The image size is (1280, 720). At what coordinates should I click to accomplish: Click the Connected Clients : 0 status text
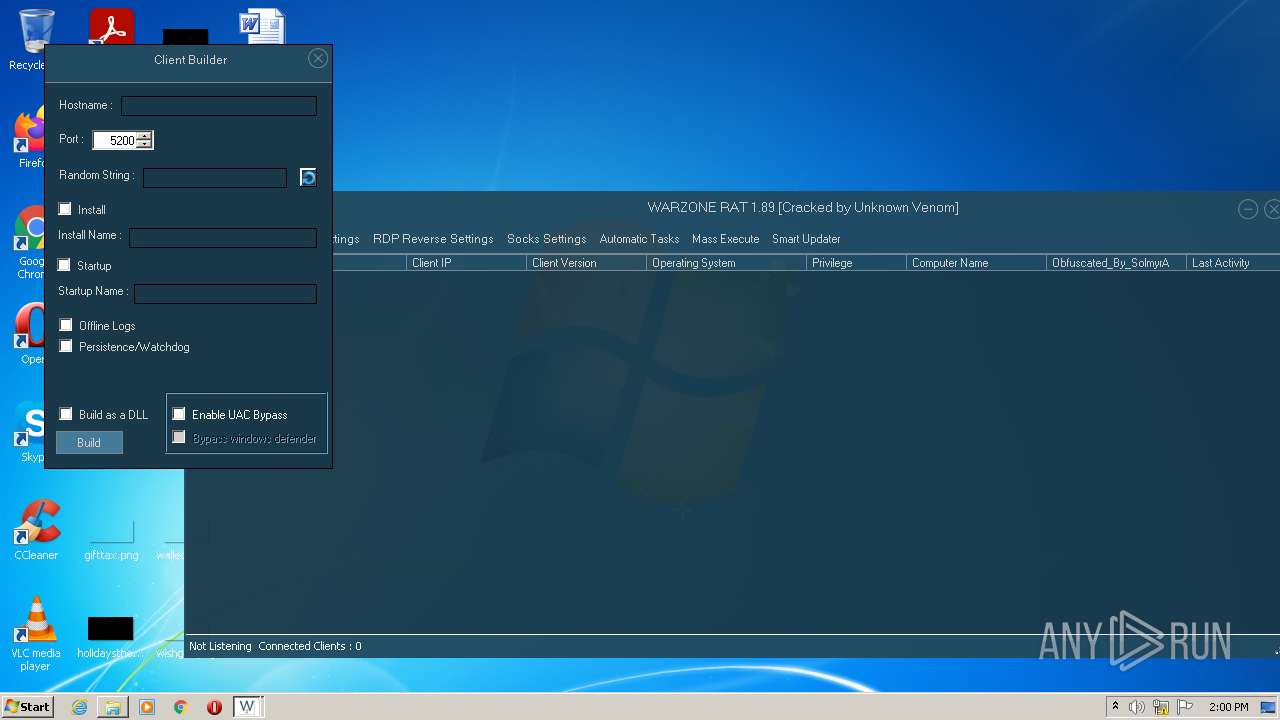point(310,646)
